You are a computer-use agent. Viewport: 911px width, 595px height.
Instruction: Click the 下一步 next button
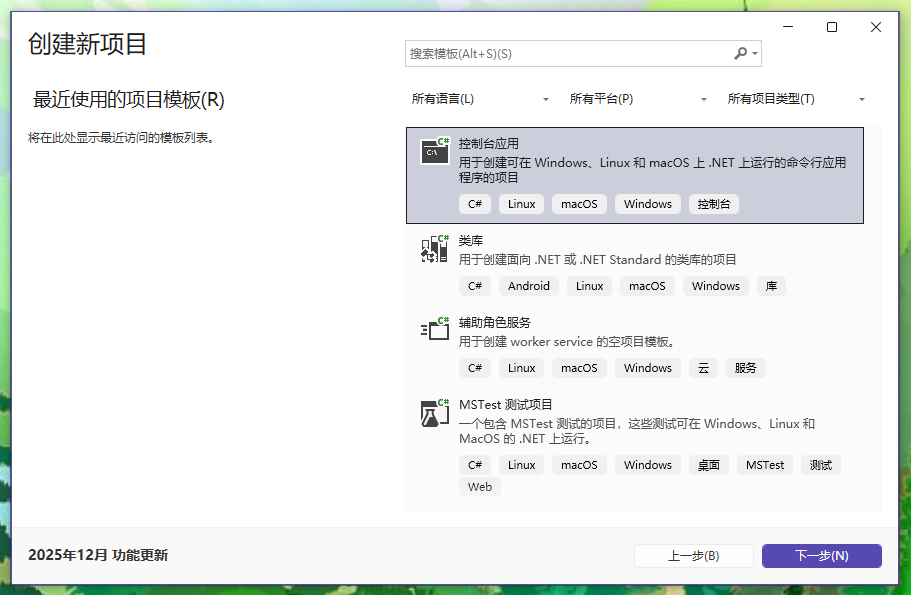click(821, 555)
